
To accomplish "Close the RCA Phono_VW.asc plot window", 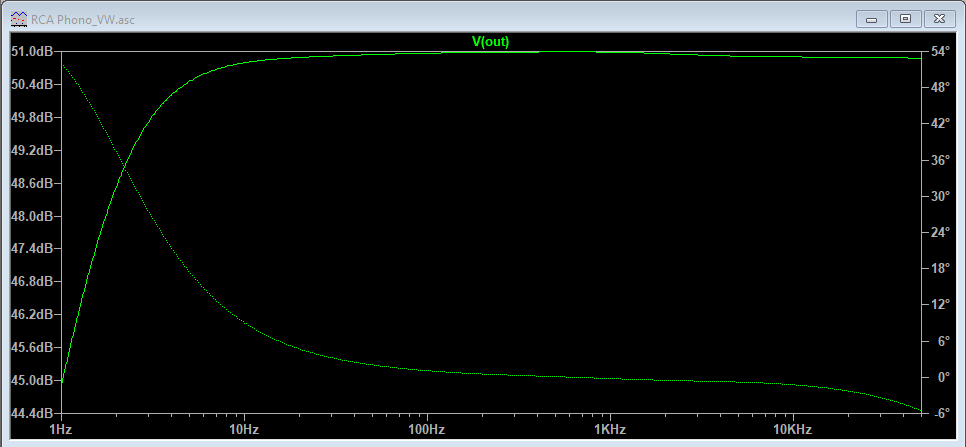I will [940, 19].
